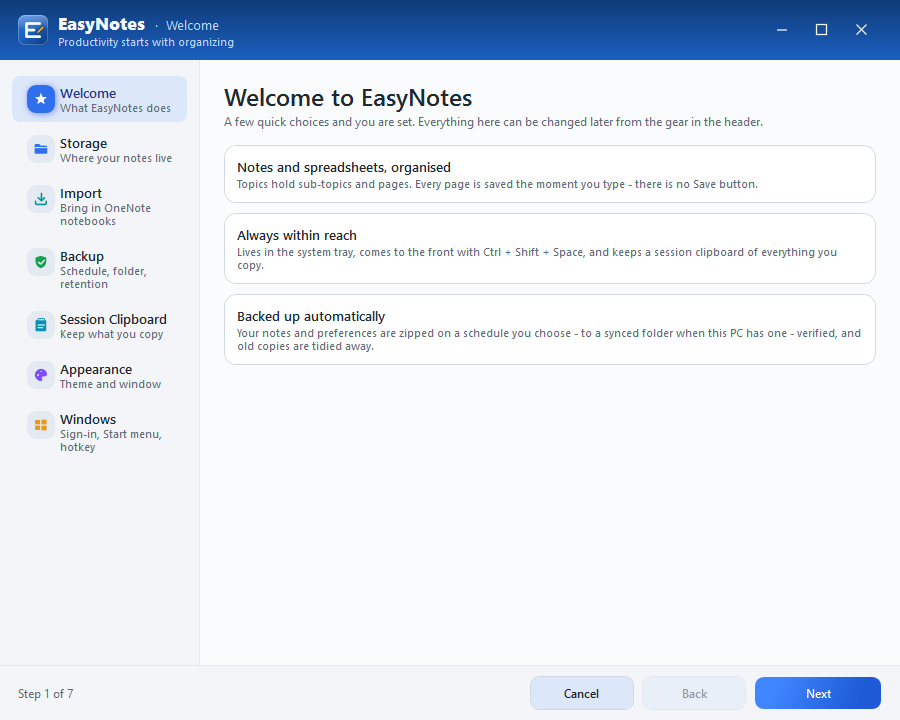The image size is (900, 720).
Task: Click the 'EasyNotes' title text in header
Action: pos(102,24)
